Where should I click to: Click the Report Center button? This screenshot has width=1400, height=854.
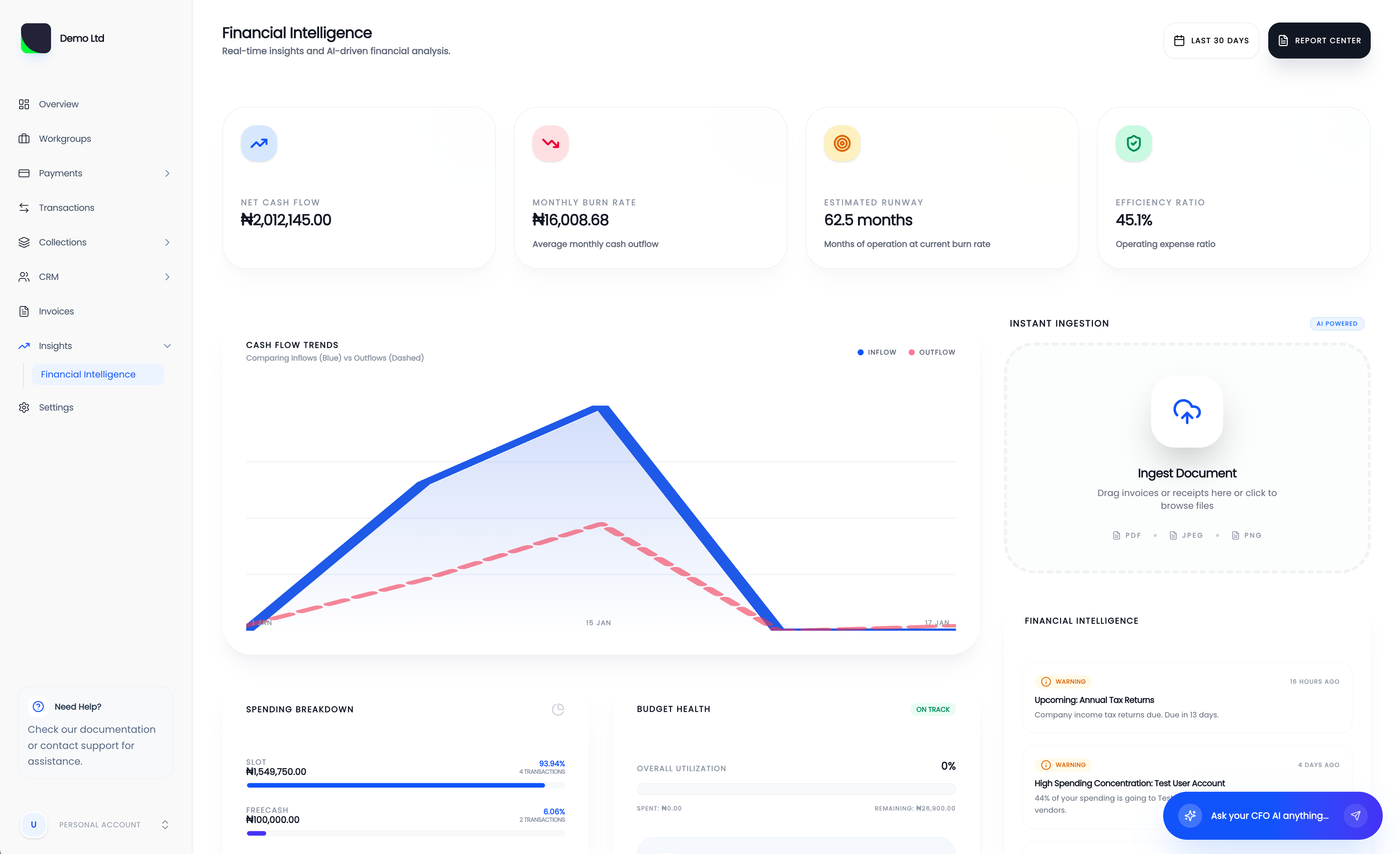[1319, 40]
